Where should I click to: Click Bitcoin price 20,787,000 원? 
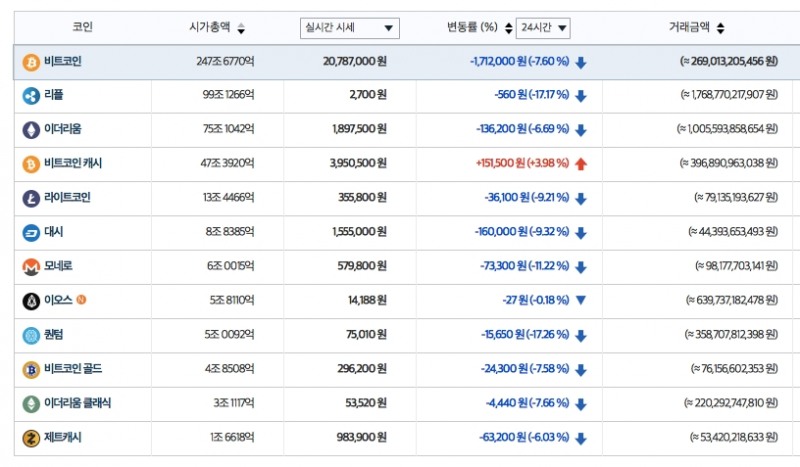coord(355,61)
